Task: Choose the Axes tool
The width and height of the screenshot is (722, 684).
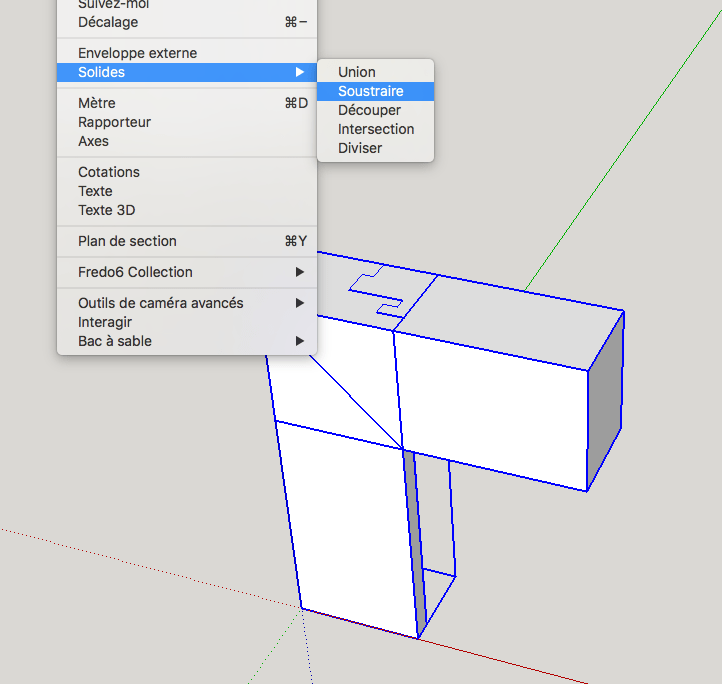Action: (x=187, y=141)
